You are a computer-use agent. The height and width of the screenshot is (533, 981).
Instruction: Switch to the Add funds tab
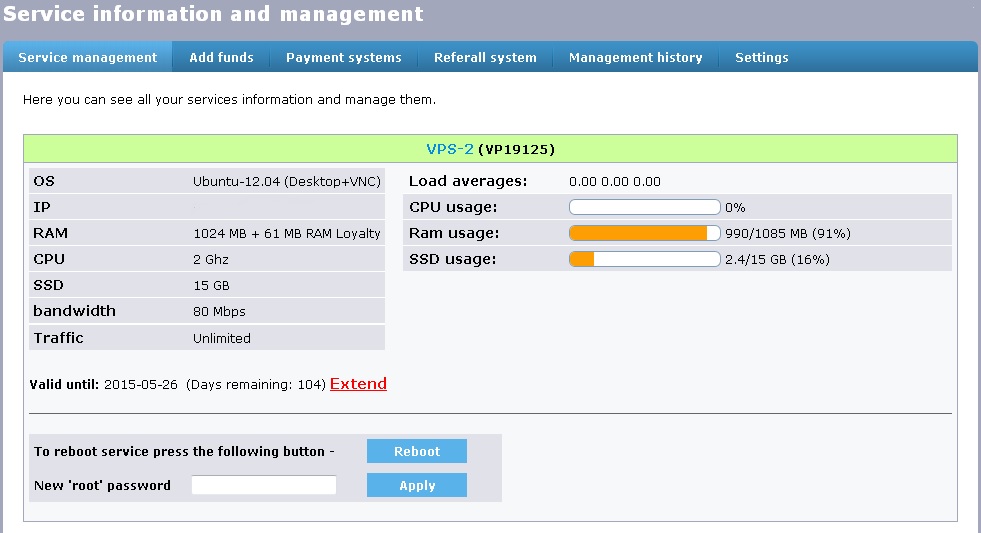221,57
